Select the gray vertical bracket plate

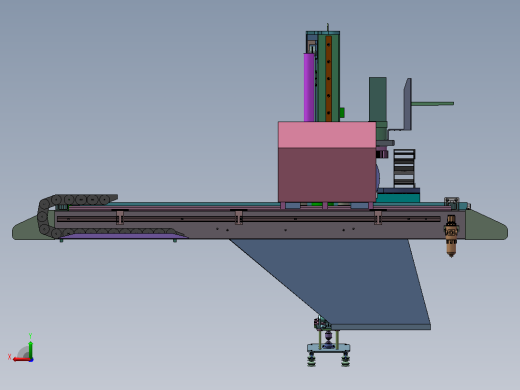point(408,104)
